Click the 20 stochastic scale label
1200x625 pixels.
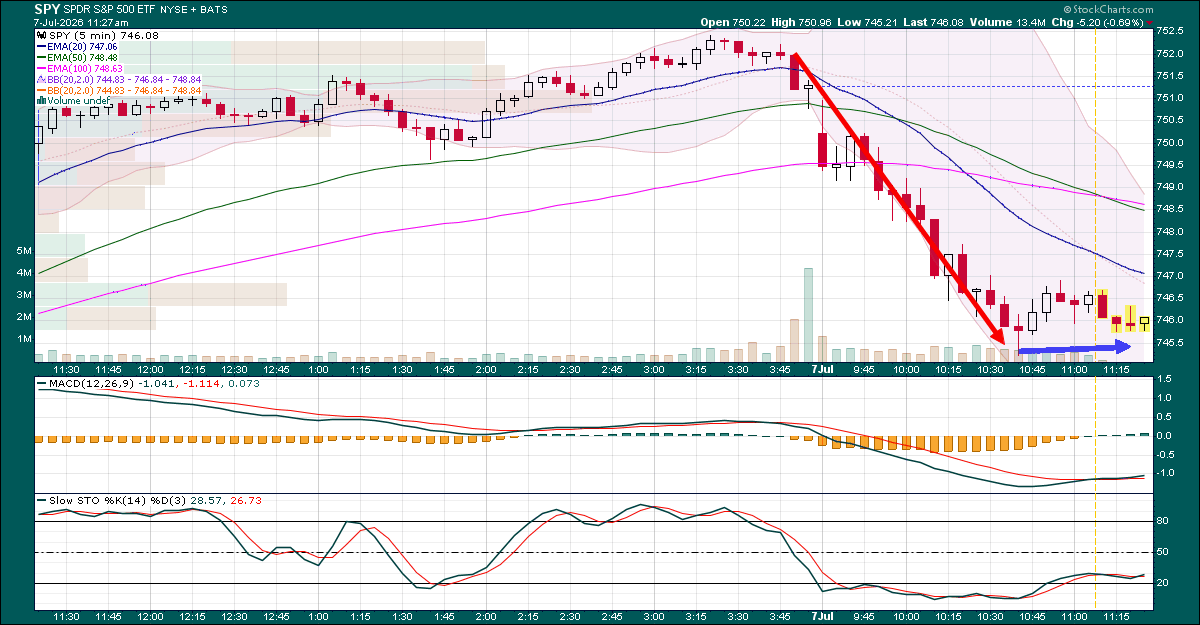coord(1162,583)
